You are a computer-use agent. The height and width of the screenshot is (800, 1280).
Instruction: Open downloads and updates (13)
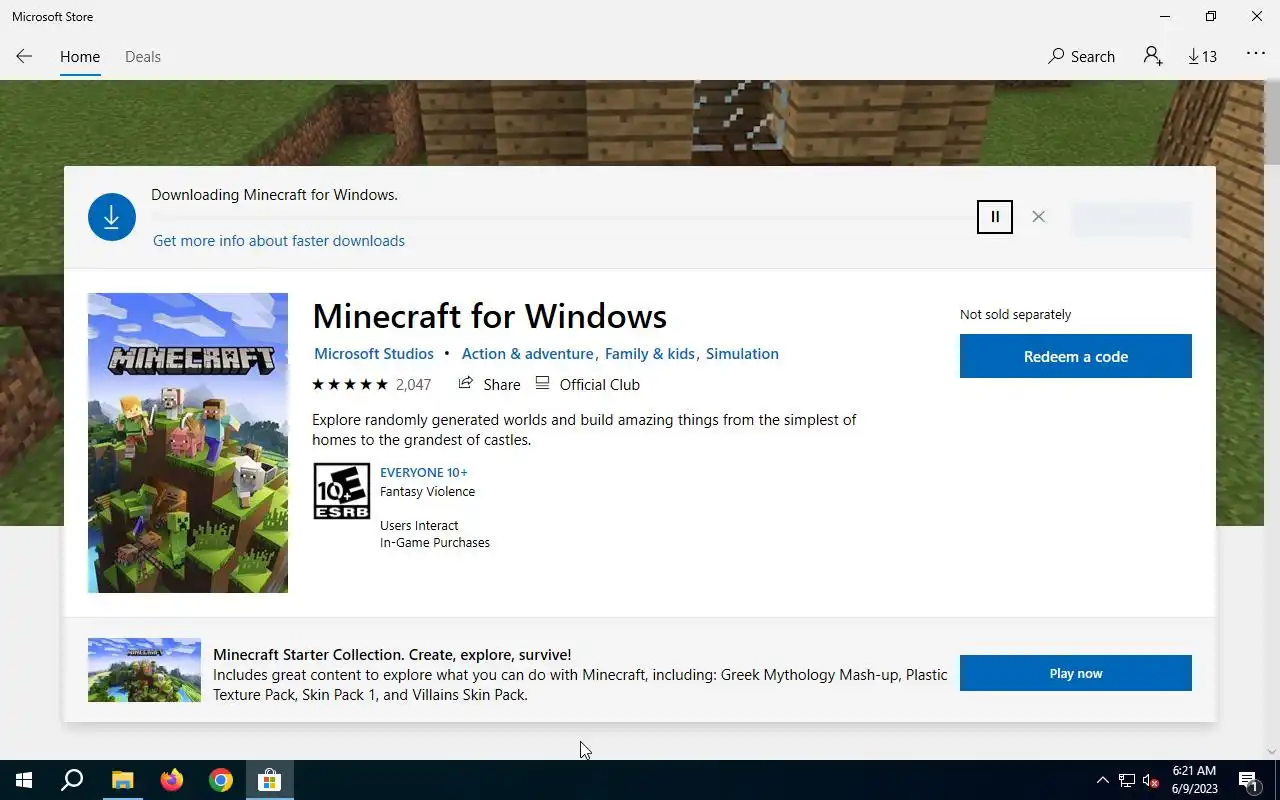click(1203, 57)
